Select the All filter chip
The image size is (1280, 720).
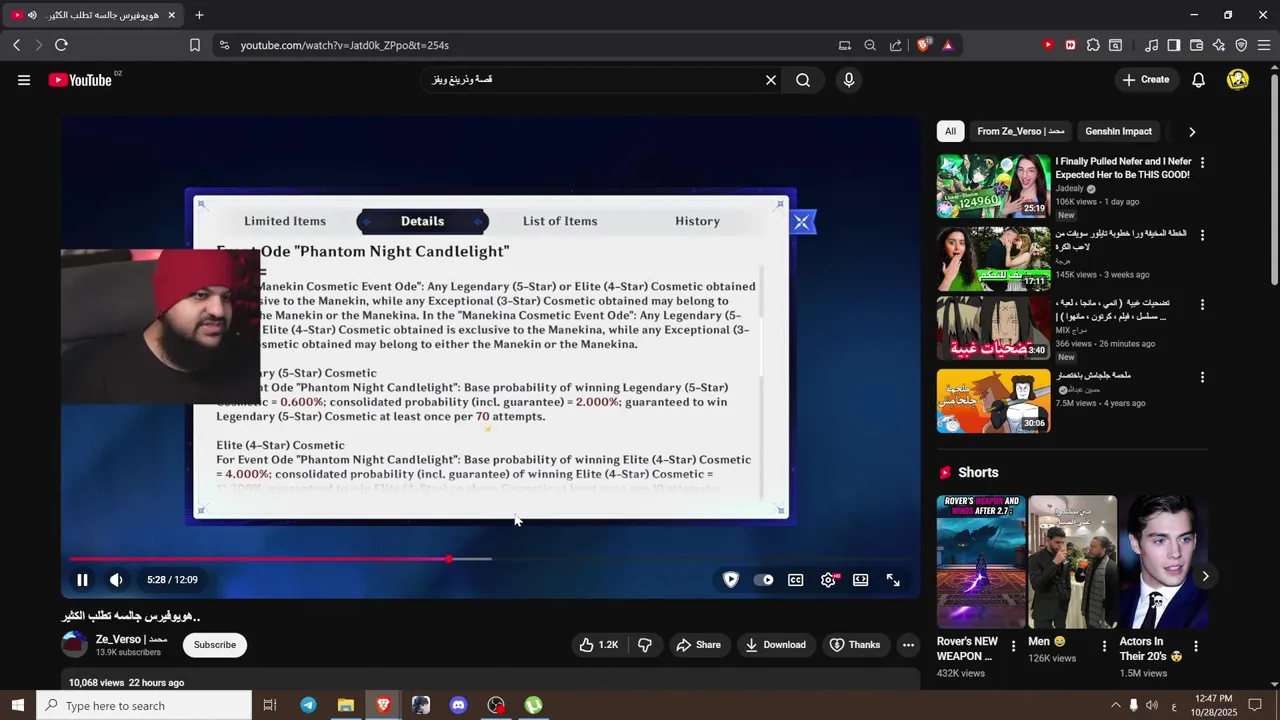pos(950,131)
